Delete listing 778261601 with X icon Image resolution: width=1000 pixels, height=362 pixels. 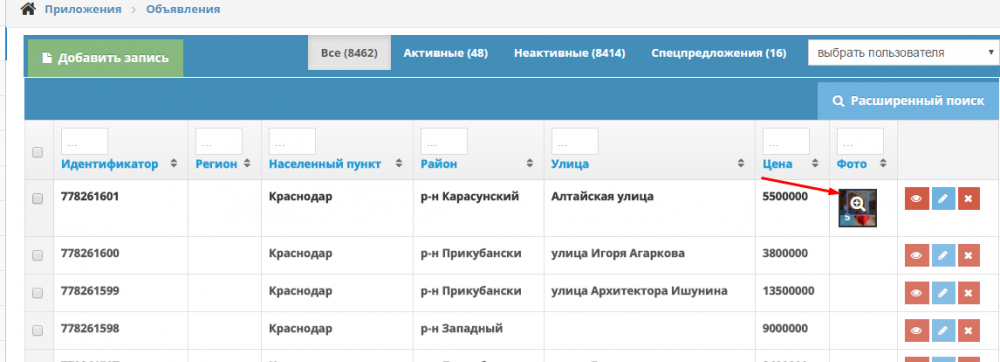pyautogui.click(x=969, y=199)
